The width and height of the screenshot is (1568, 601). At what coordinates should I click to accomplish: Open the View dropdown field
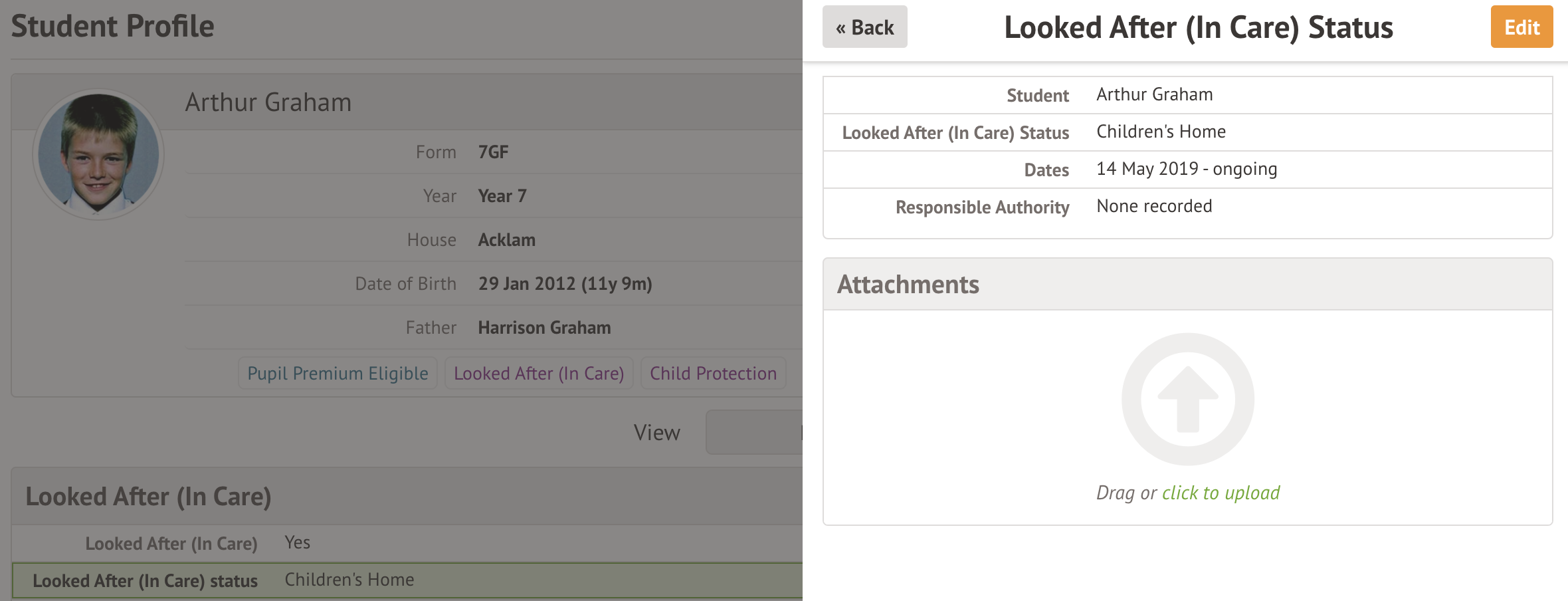point(754,433)
